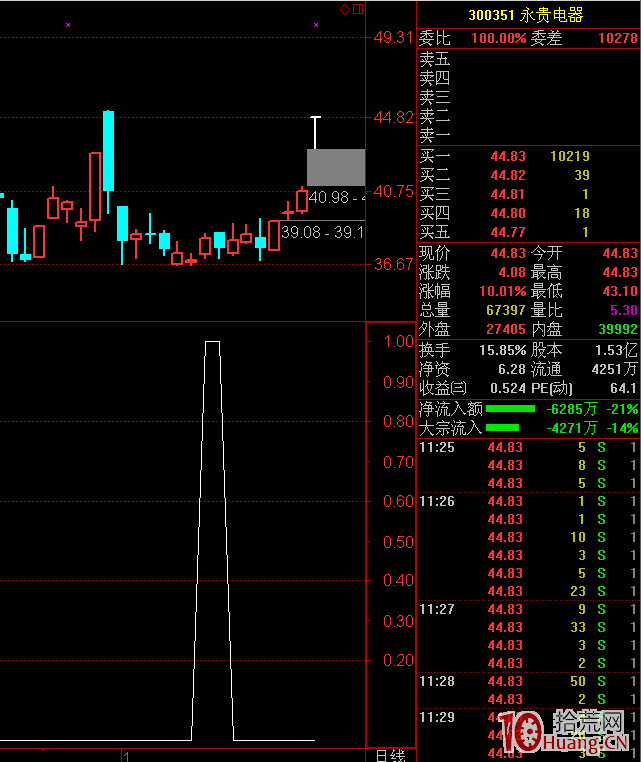Click the 11:25 tick time label

[x=437, y=447]
